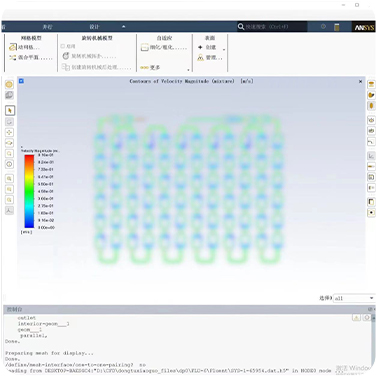
Task: Open the 混合平面 mixing planes option
Action: (31, 58)
